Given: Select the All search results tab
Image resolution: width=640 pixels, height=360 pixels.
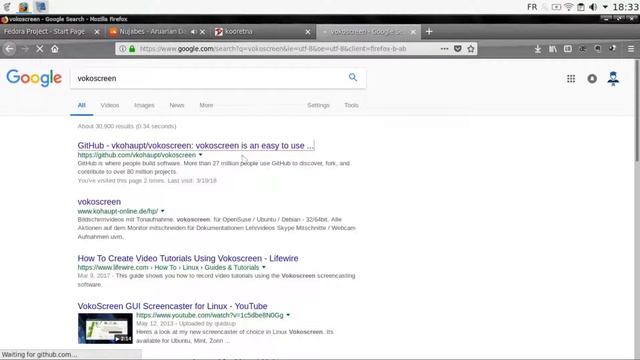Looking at the screenshot, I should [82, 105].
